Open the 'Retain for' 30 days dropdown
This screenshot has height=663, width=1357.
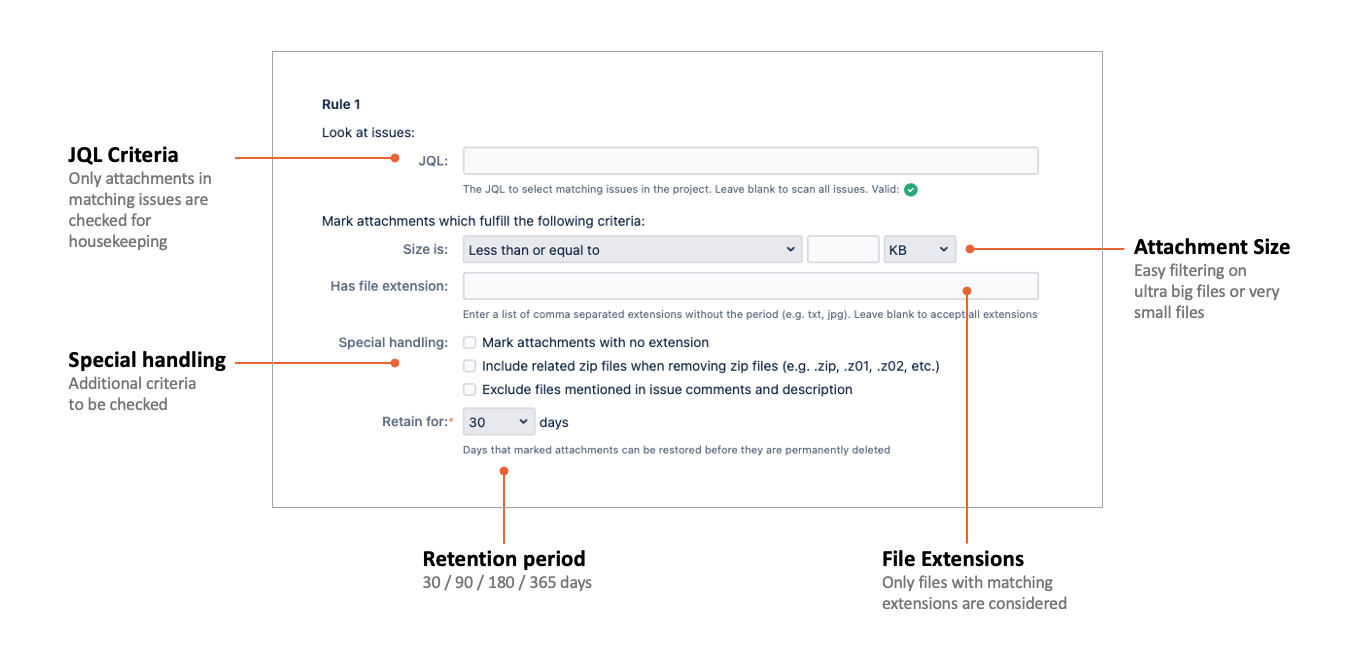(x=499, y=422)
